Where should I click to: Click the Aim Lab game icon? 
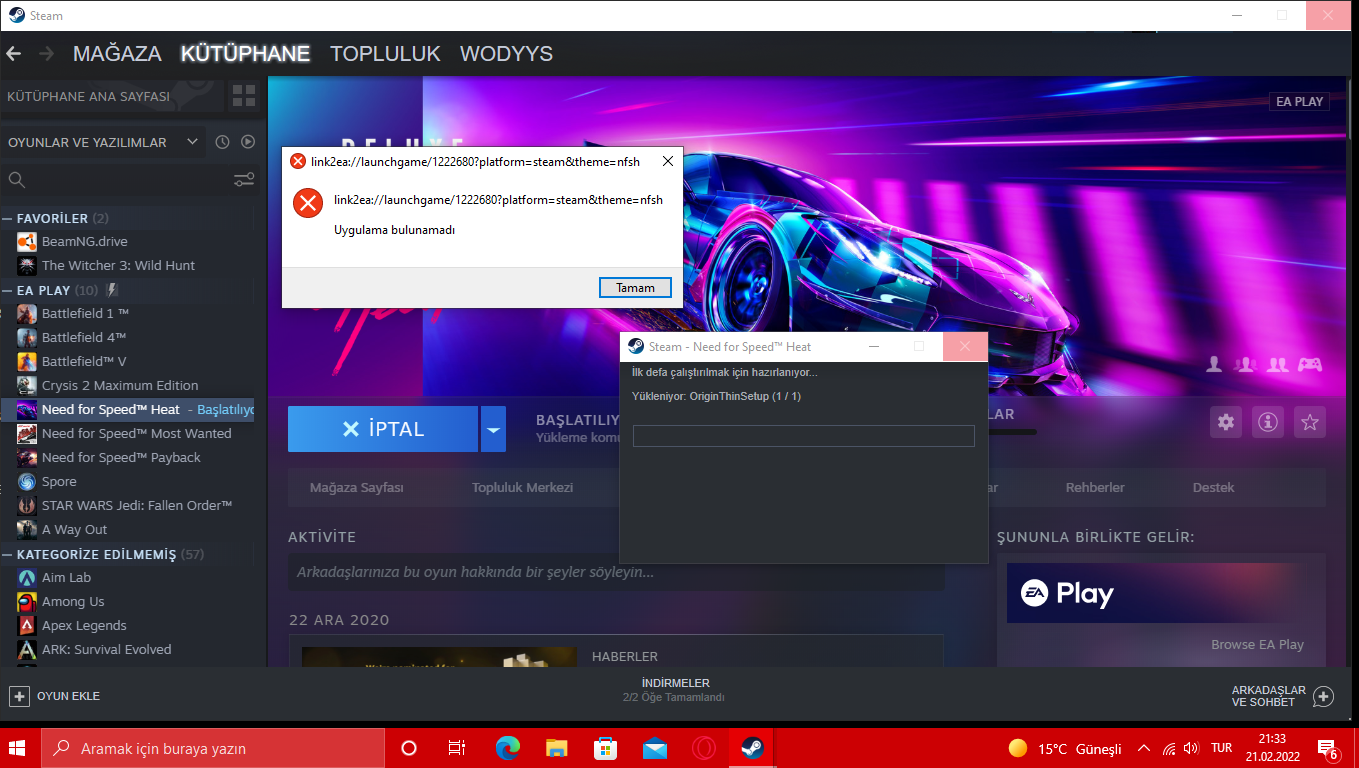[27, 577]
